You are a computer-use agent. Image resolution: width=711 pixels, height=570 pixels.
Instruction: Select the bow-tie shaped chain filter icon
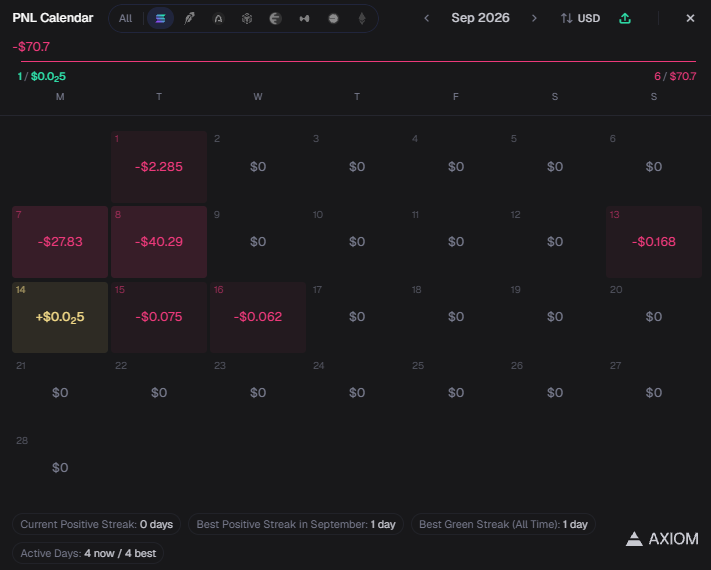[304, 19]
